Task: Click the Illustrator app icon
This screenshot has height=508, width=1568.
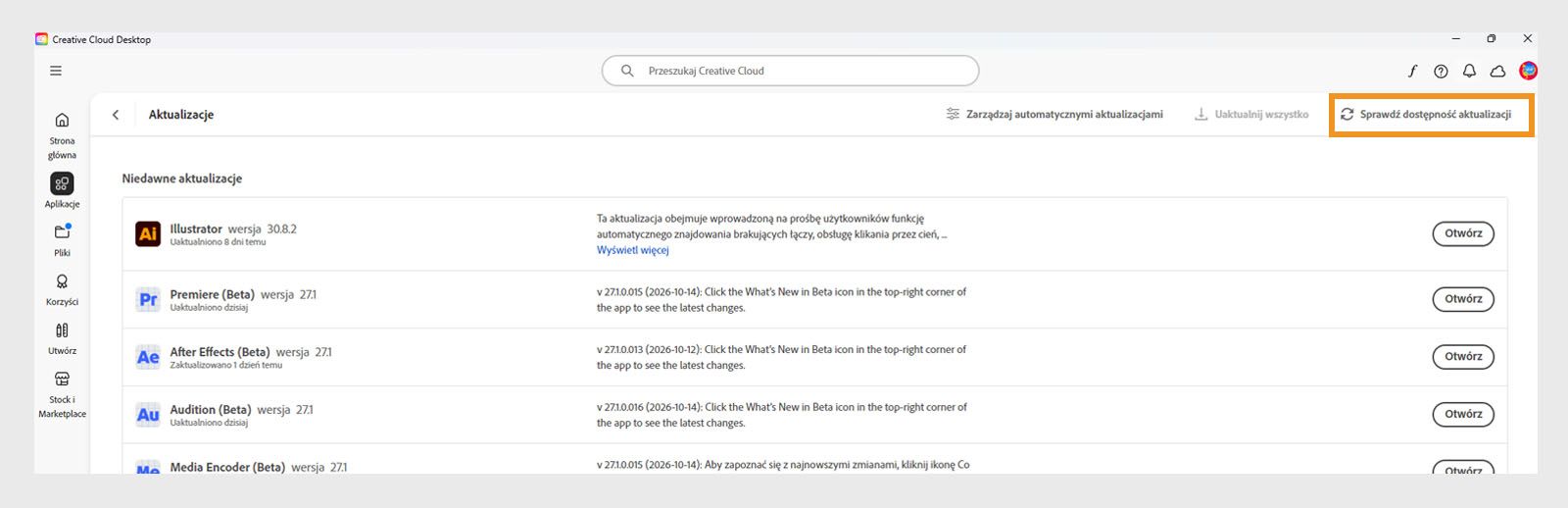Action: [148, 233]
